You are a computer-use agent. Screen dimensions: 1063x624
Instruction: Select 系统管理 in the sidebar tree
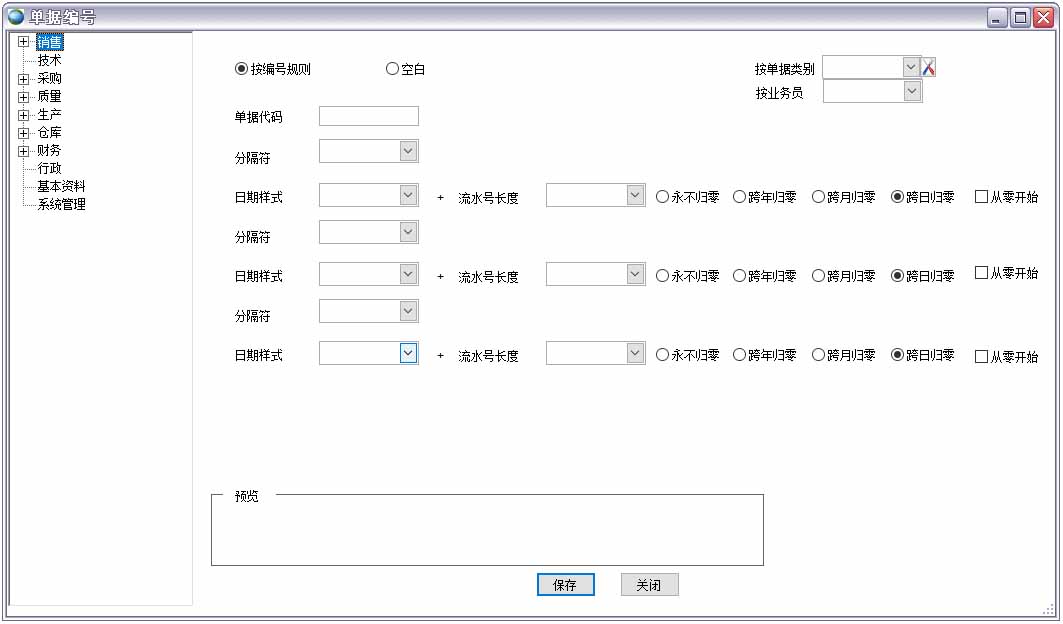point(62,204)
